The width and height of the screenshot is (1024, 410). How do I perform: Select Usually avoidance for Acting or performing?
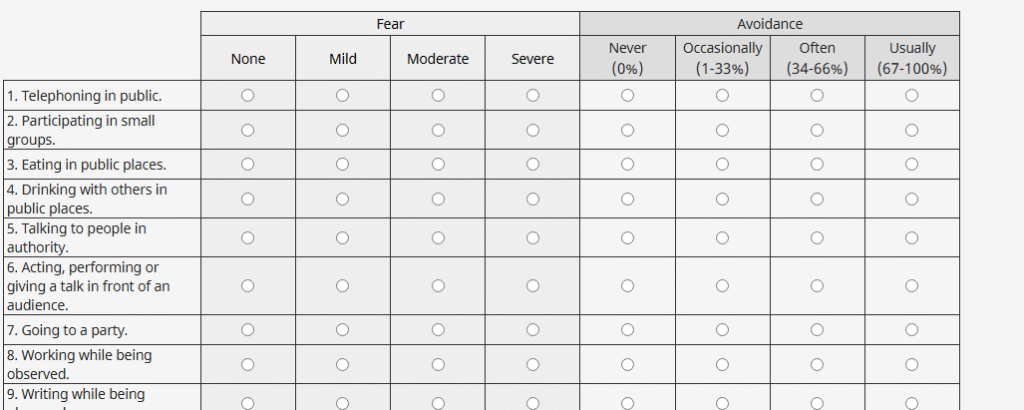tap(912, 286)
